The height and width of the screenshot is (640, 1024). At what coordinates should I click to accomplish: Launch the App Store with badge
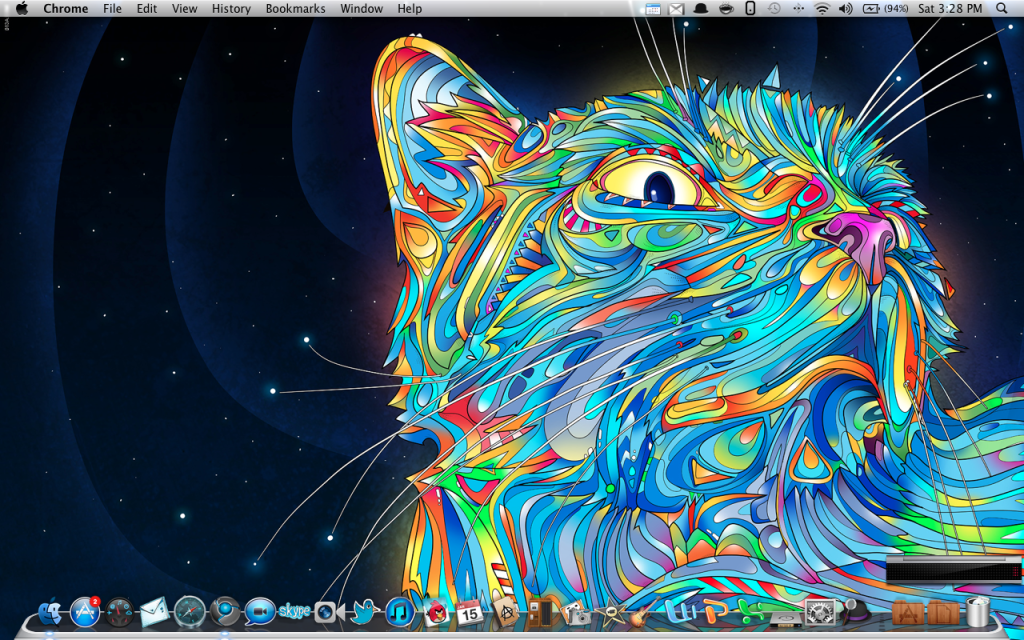[85, 612]
